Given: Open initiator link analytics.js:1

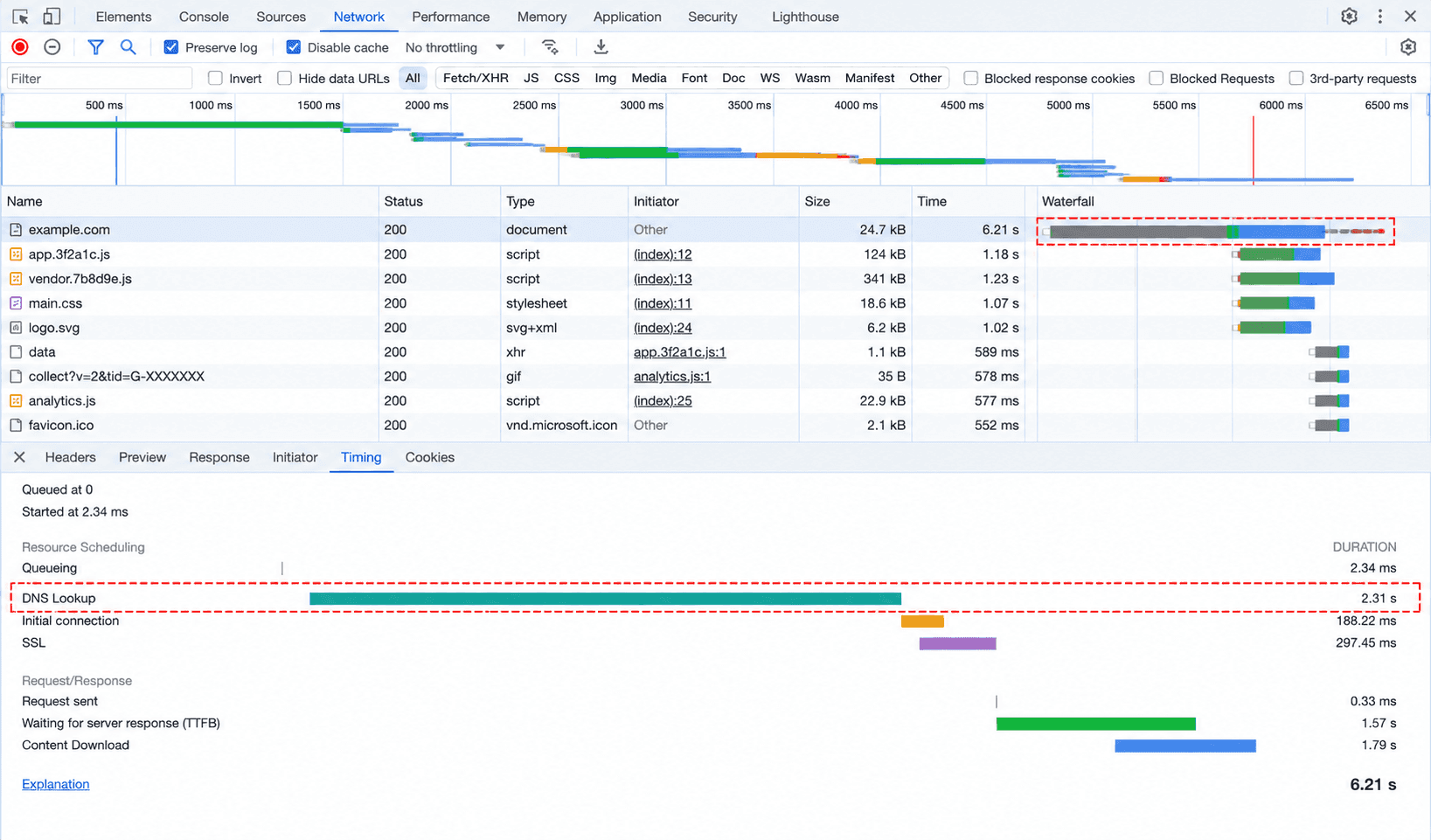Looking at the screenshot, I should point(671,377).
